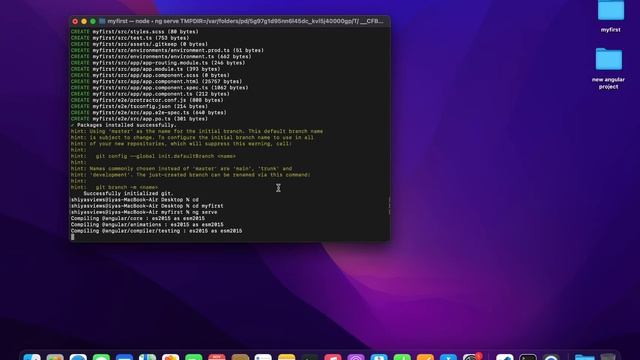Click the 'app.module.ts' CREATE line
Viewport: 640px width, 360px height.
pos(145,69)
